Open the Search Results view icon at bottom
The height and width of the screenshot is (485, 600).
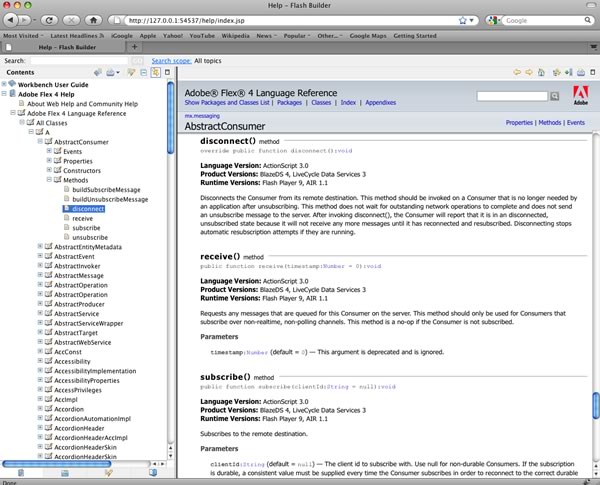(x=109, y=473)
